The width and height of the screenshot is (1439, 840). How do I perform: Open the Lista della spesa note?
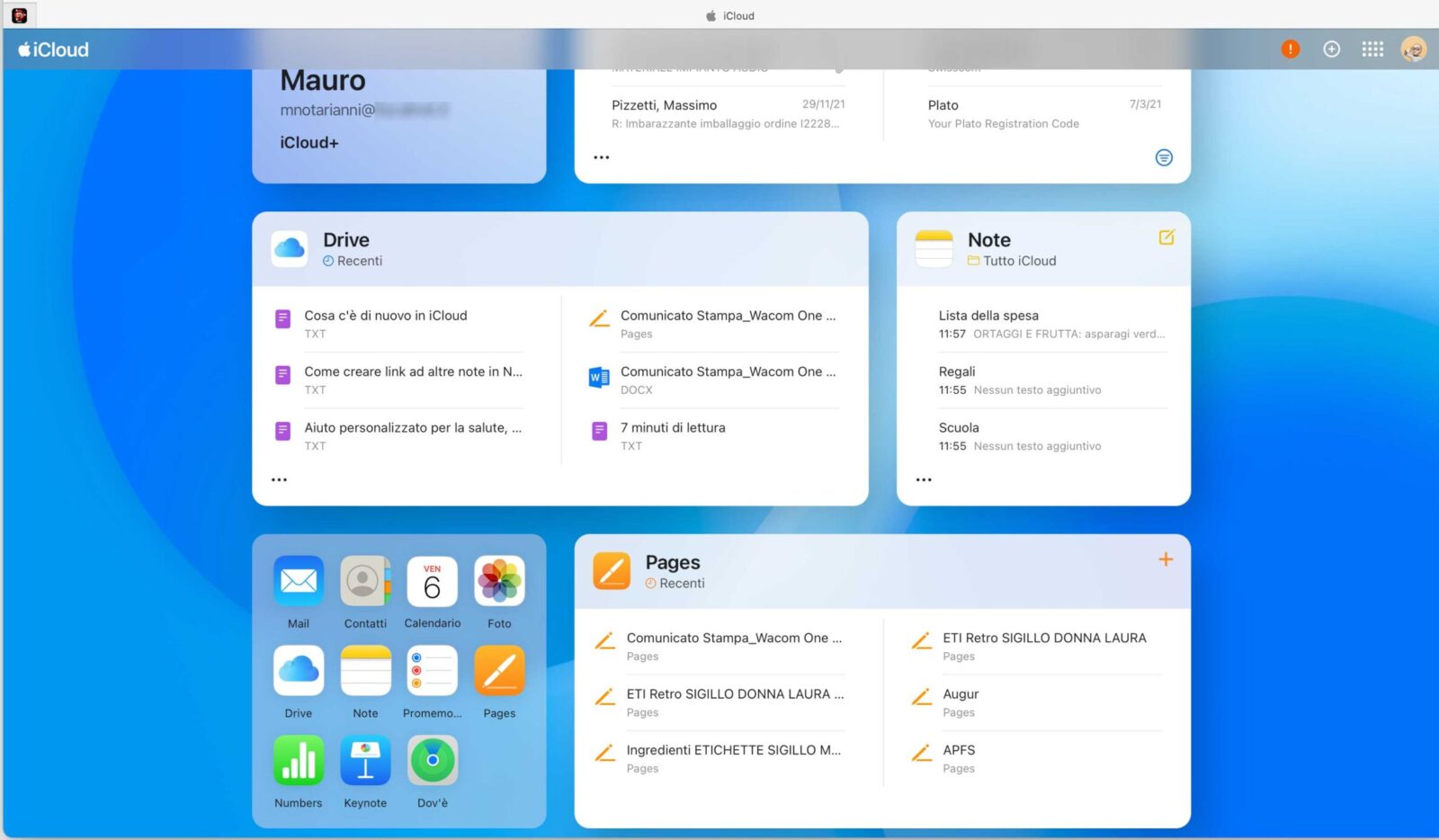click(x=1052, y=324)
